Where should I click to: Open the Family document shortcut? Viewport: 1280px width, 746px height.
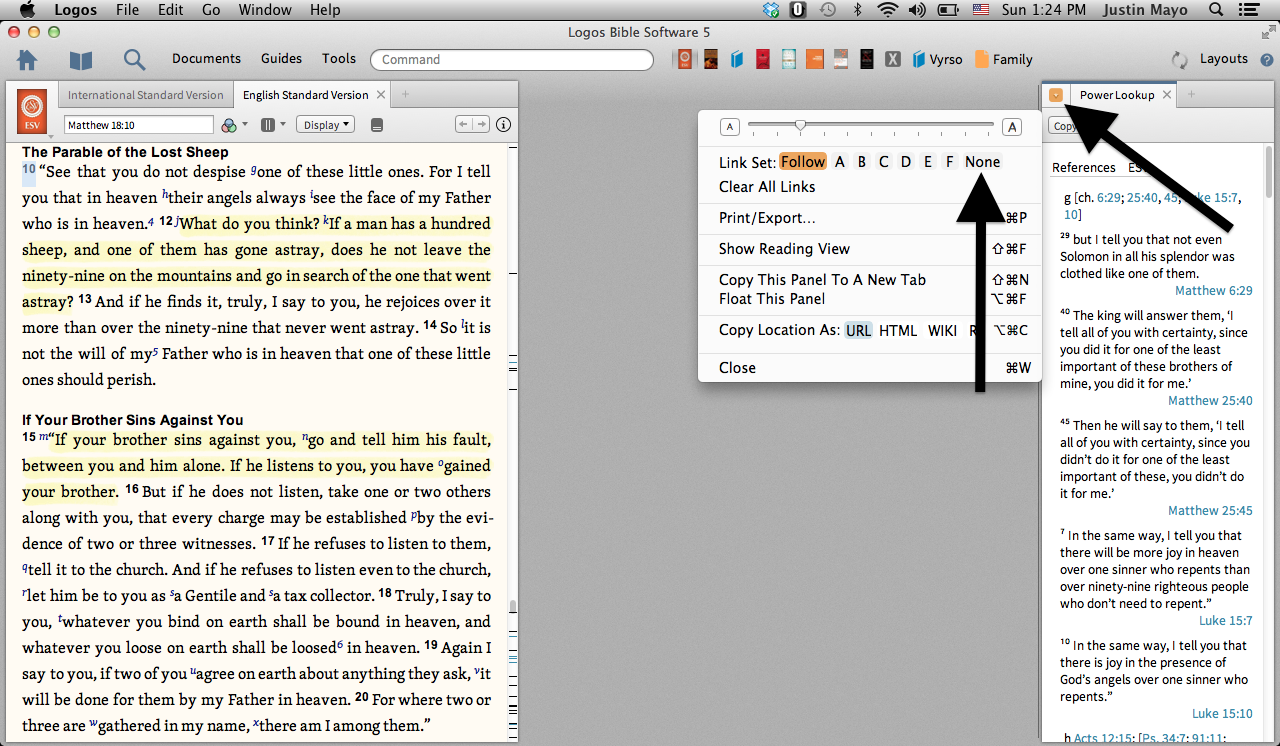(x=1003, y=59)
